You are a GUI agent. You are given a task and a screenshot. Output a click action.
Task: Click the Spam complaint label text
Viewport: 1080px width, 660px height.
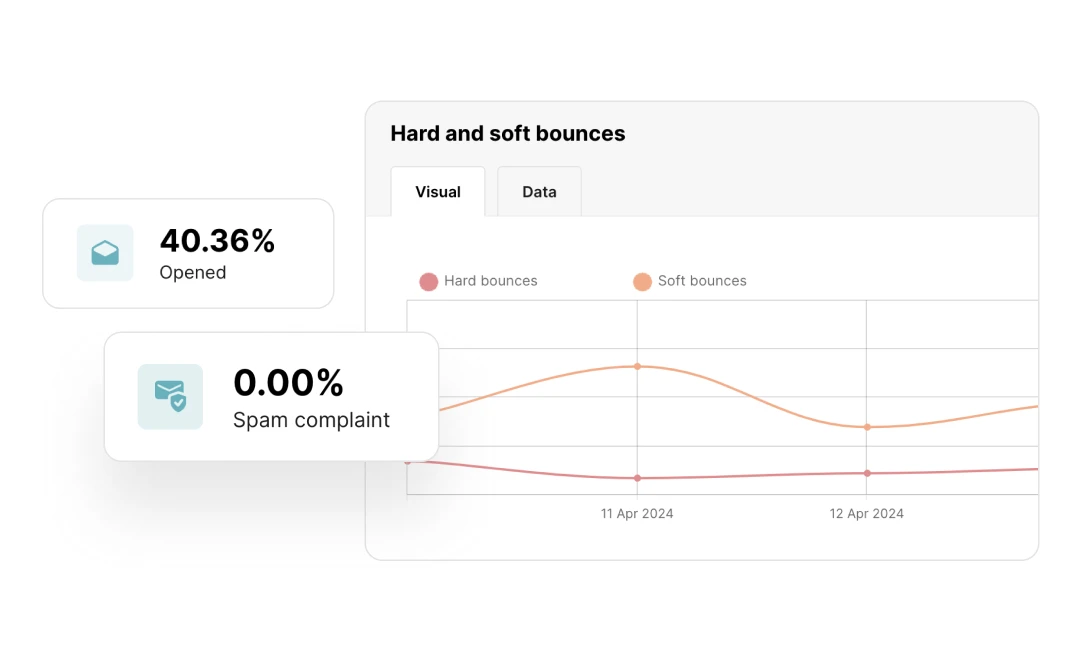tap(311, 420)
